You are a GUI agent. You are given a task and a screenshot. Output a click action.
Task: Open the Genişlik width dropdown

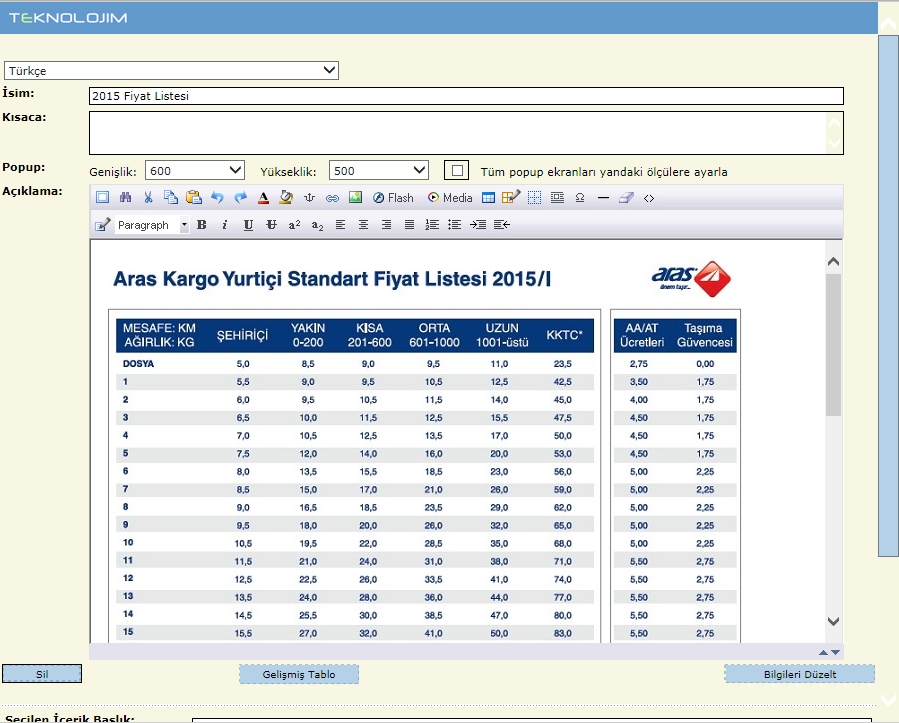(x=195, y=170)
